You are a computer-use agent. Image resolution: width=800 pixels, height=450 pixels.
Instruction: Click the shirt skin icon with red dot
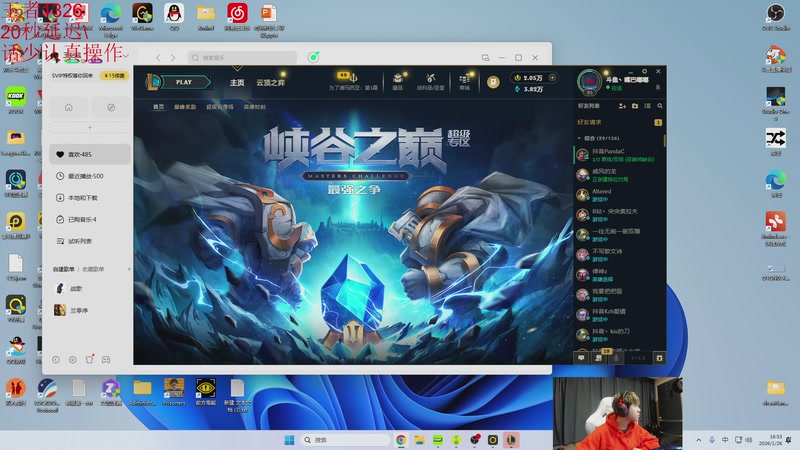(89, 359)
